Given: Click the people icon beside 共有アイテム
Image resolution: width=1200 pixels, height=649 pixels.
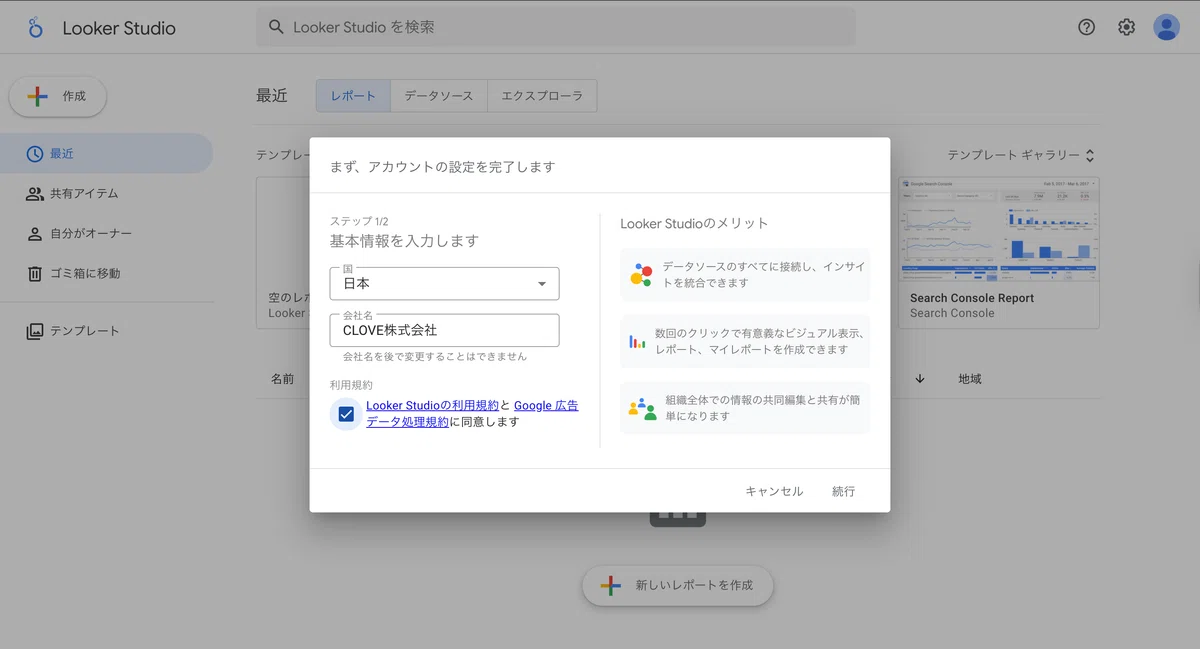Looking at the screenshot, I should (35, 193).
